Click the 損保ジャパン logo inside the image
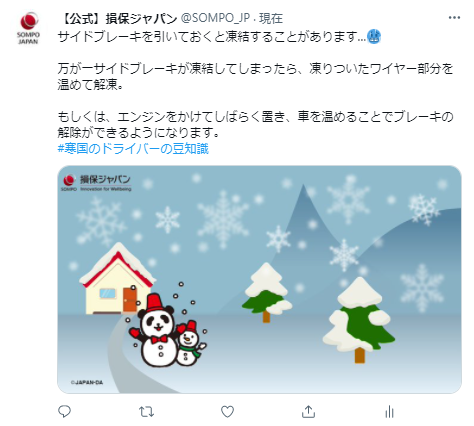Screen dimensions: 474x426 click(x=97, y=183)
